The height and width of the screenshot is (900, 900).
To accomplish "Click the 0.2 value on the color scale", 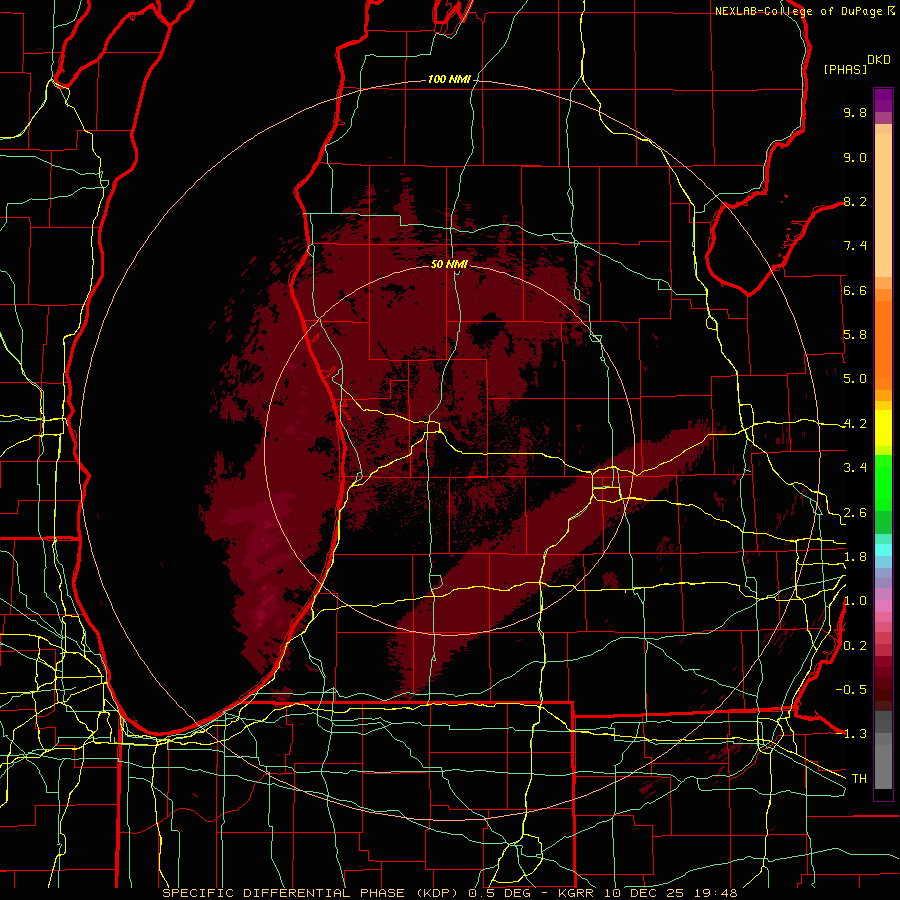I will pyautogui.click(x=855, y=646).
